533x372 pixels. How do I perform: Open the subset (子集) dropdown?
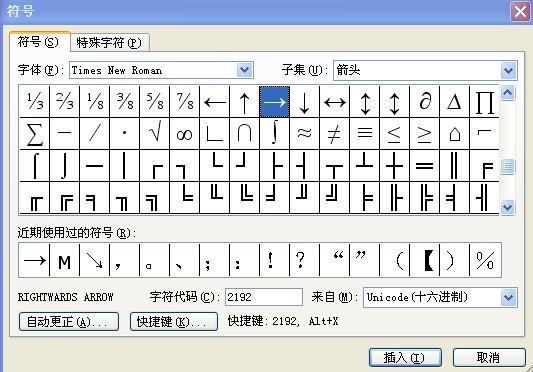tap(509, 70)
